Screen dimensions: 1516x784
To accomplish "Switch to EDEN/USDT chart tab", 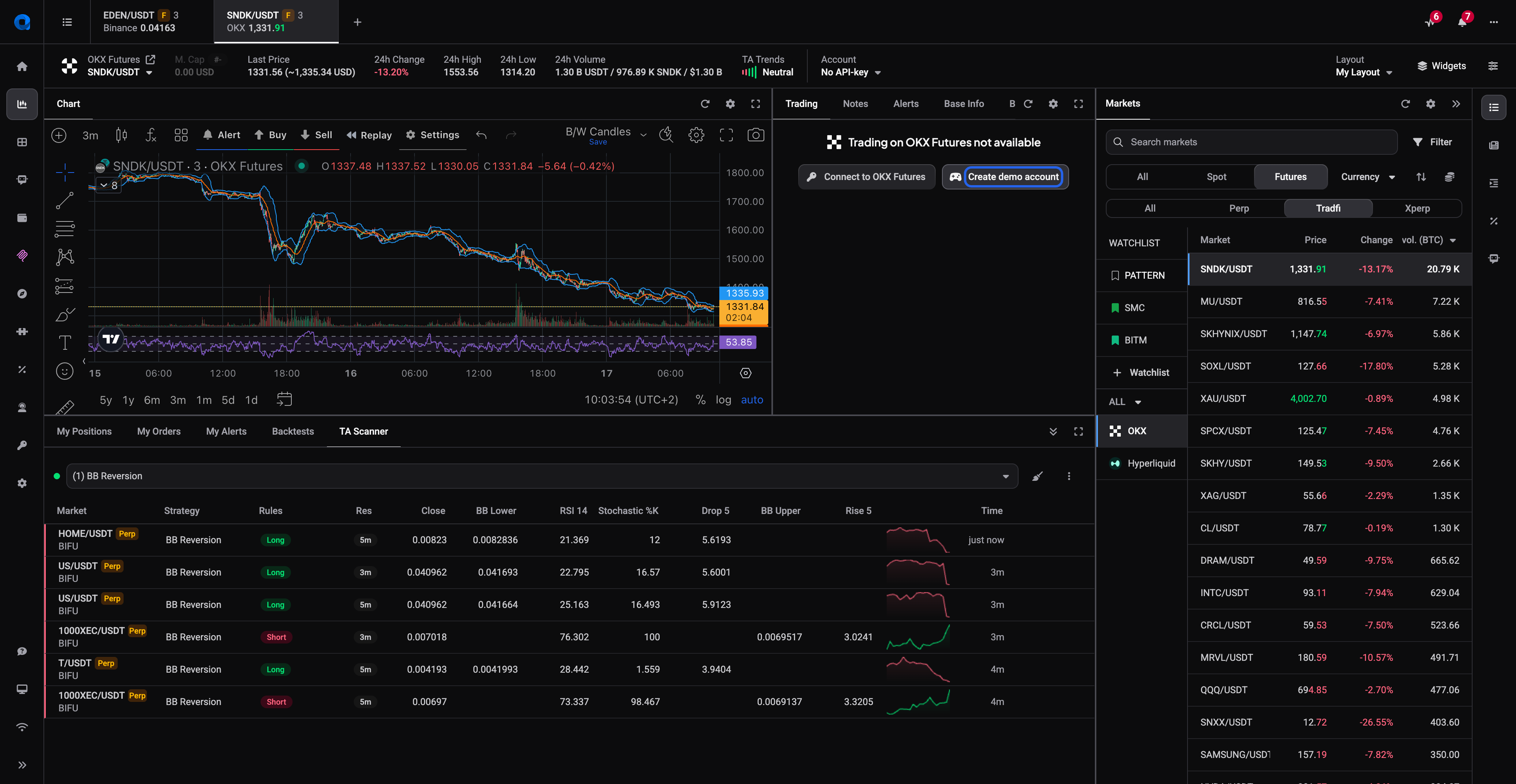I will coord(152,22).
